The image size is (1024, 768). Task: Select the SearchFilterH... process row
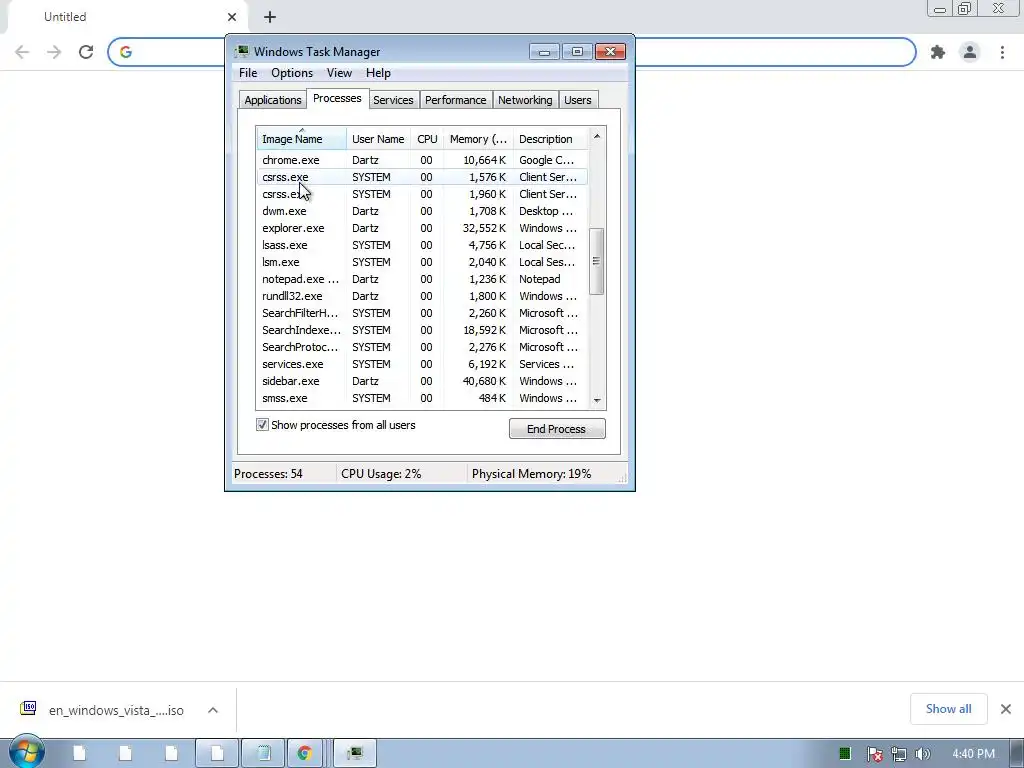click(422, 313)
